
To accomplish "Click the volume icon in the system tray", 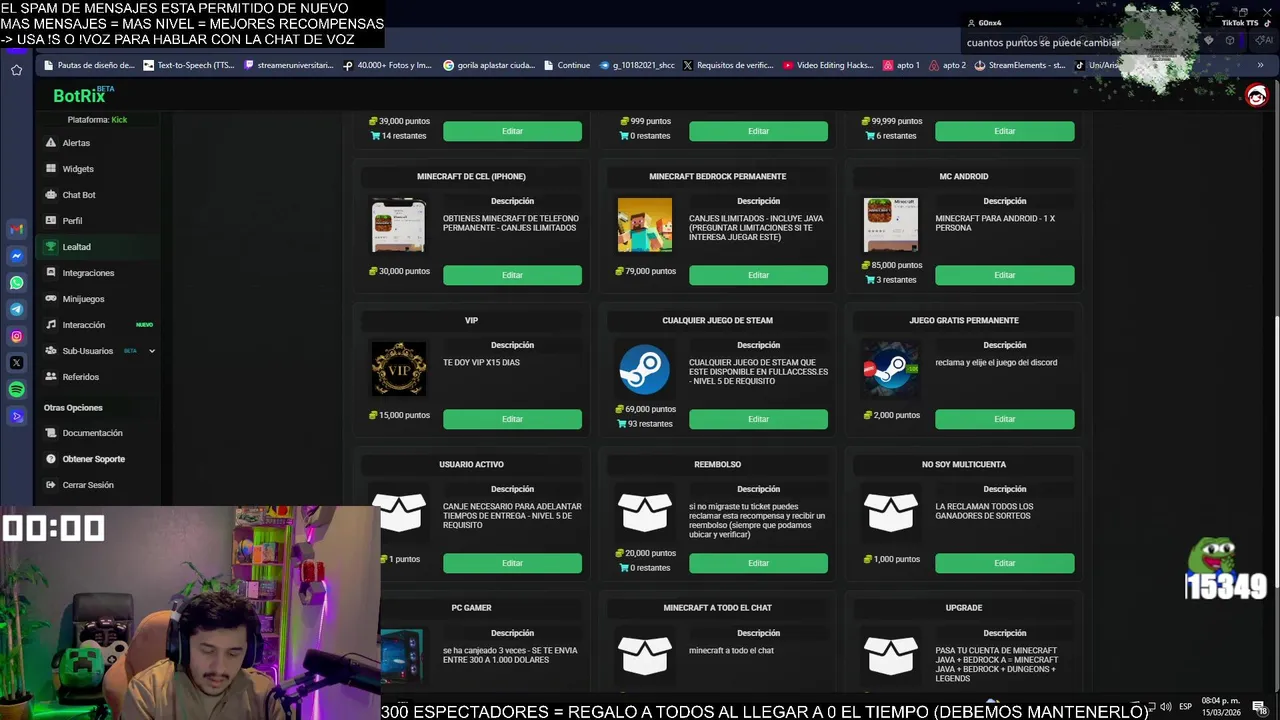I will [x=1166, y=706].
